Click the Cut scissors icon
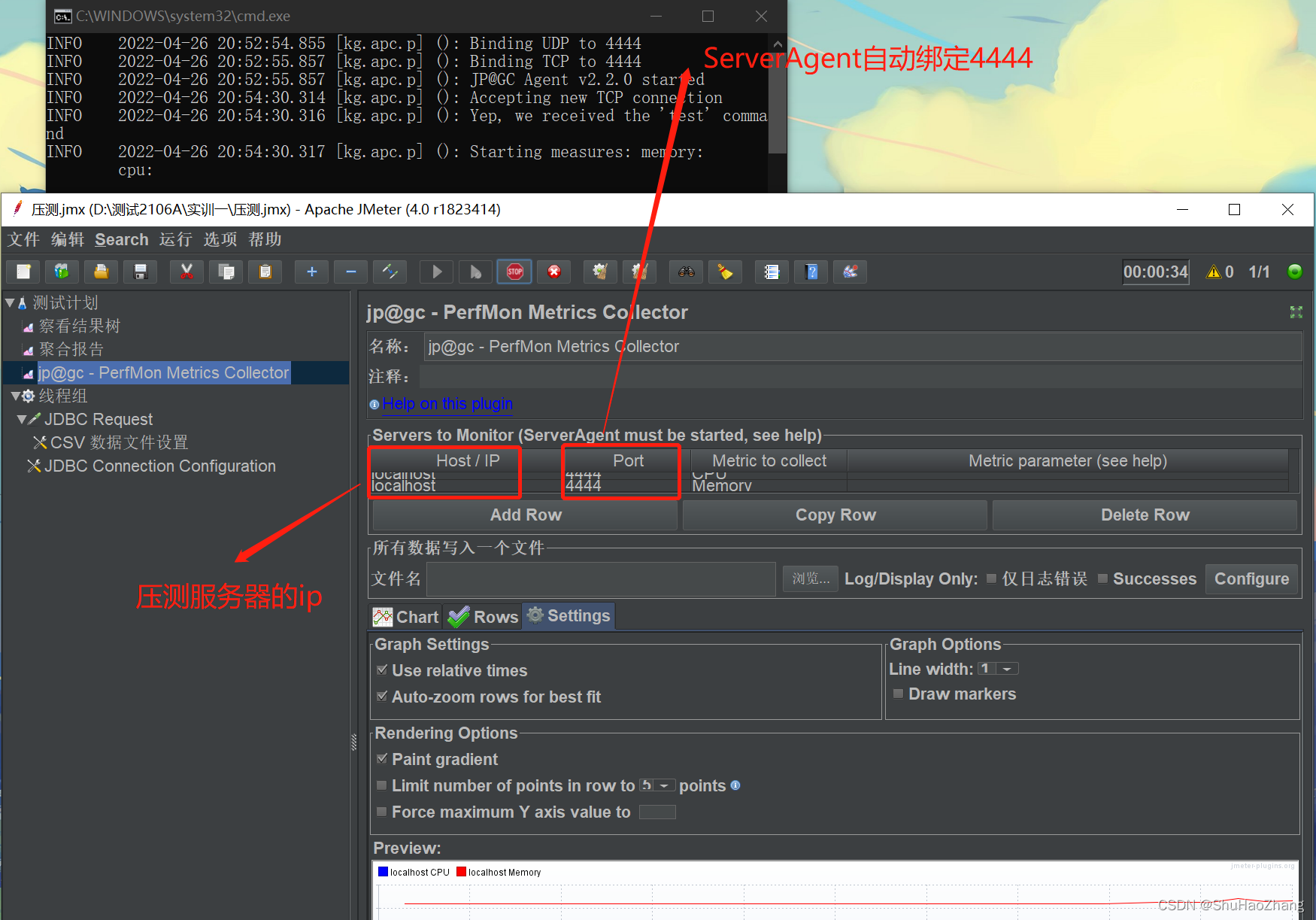 click(186, 272)
